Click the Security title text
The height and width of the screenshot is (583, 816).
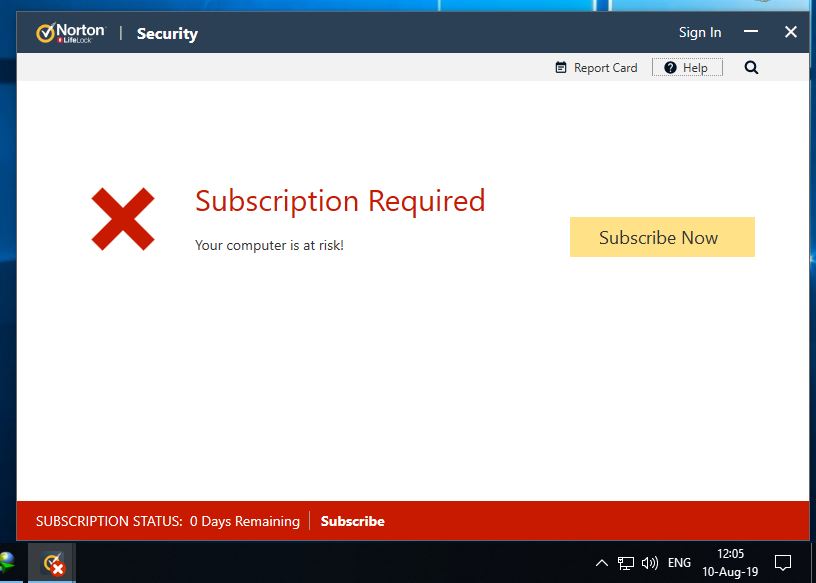(167, 34)
